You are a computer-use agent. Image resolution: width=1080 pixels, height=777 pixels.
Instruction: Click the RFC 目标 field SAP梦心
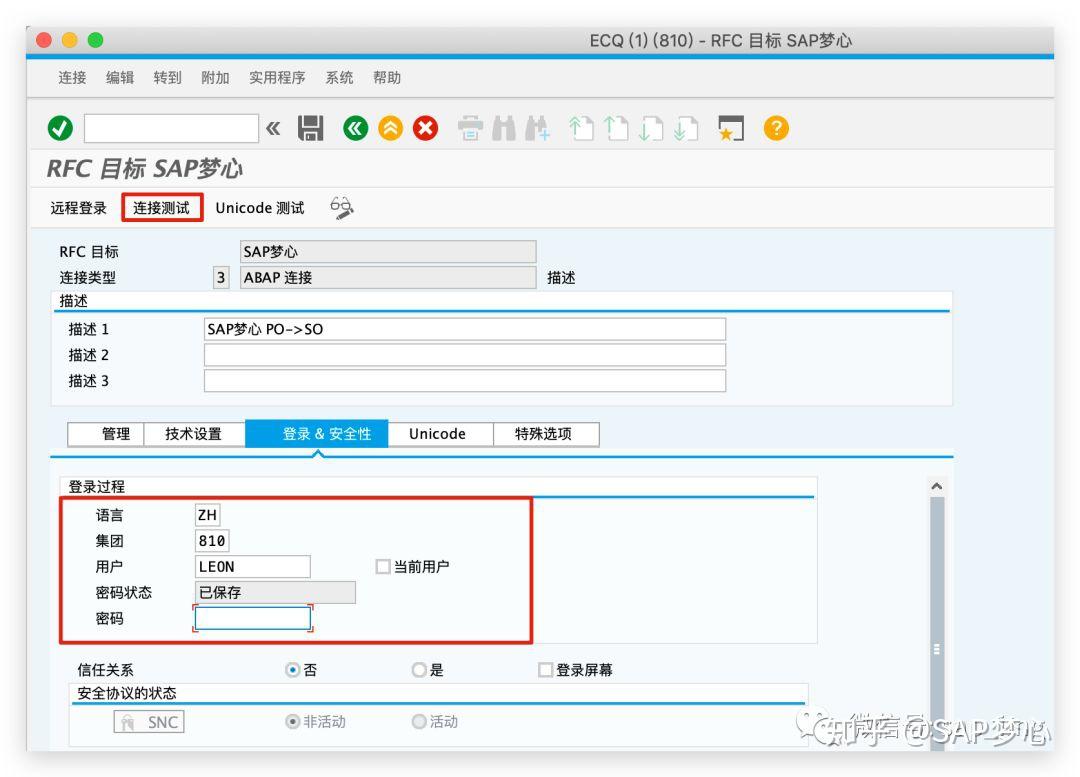pos(388,251)
